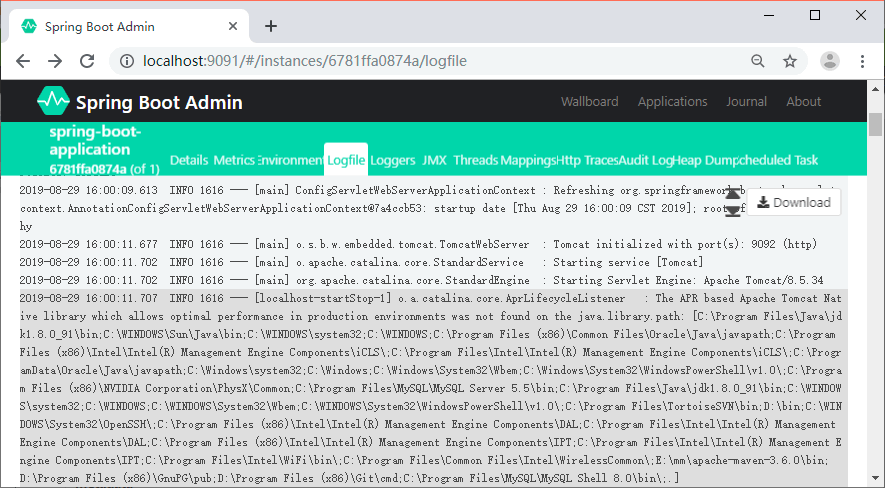Screen dimensions: 885x488
Task: Switch to the Loggers tab
Action: coord(393,160)
